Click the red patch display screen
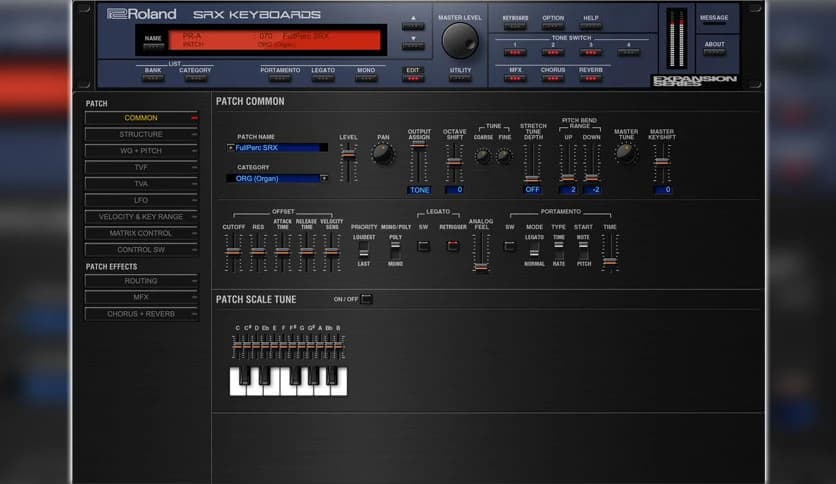This screenshot has width=836, height=484. [x=275, y=40]
